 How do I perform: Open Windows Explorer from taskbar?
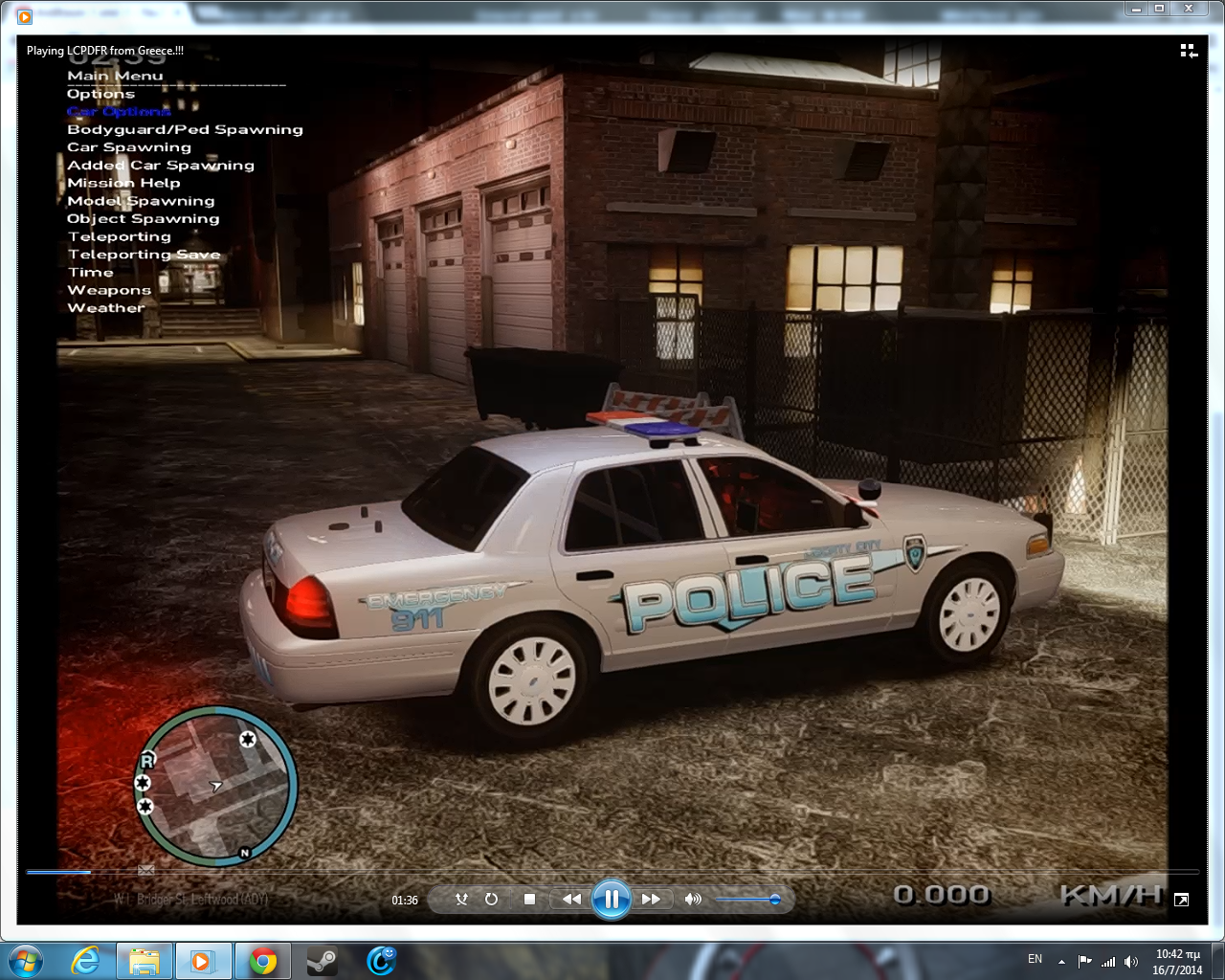(145, 960)
